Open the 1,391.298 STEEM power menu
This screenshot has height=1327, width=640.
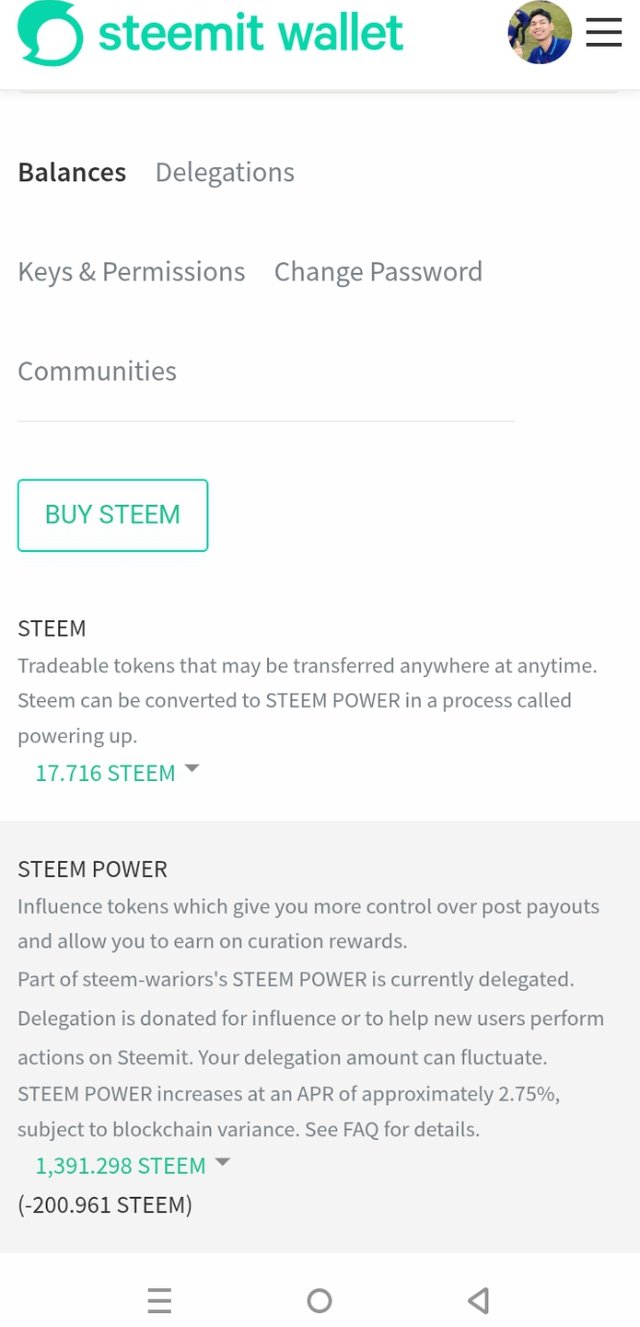coord(120,1166)
